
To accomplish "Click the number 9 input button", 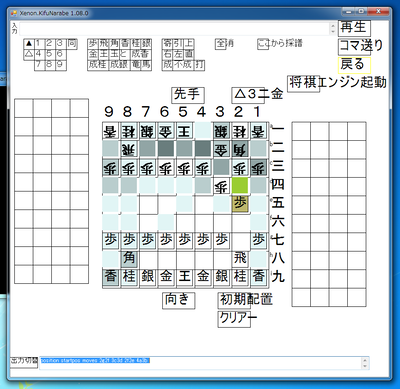I will pyautogui.click(x=61, y=65).
